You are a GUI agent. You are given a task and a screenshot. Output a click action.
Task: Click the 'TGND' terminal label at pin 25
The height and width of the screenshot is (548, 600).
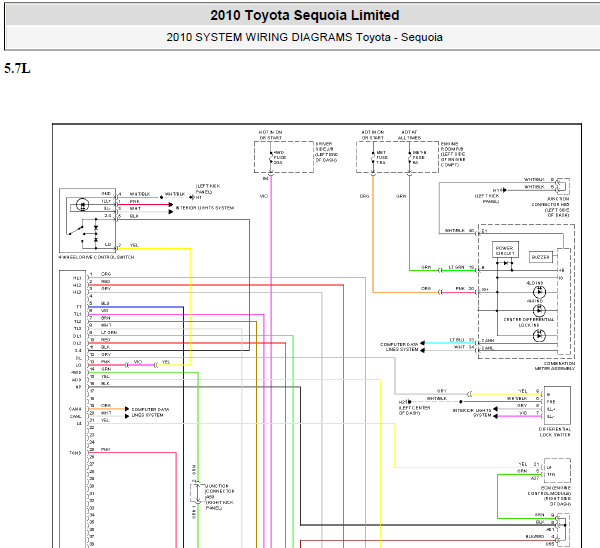[75, 453]
